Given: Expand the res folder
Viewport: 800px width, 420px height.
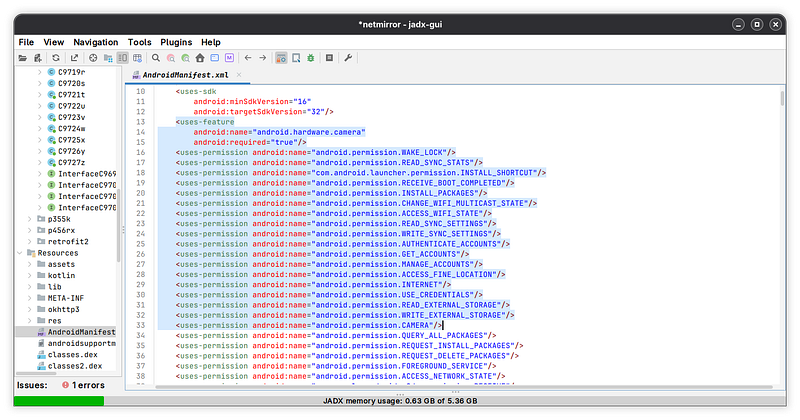Looking at the screenshot, I should [30, 321].
